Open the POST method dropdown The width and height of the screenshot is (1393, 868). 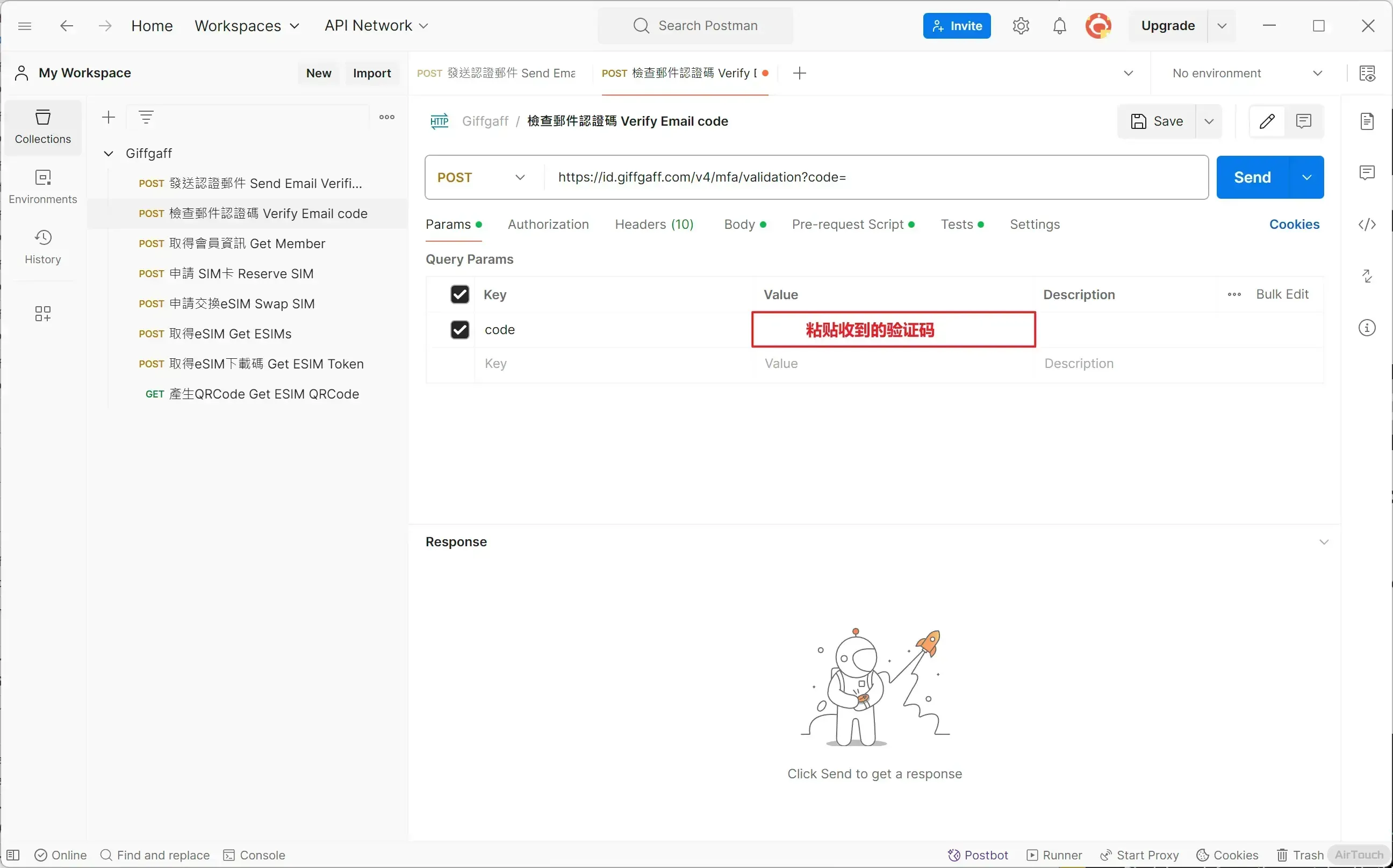tap(482, 177)
